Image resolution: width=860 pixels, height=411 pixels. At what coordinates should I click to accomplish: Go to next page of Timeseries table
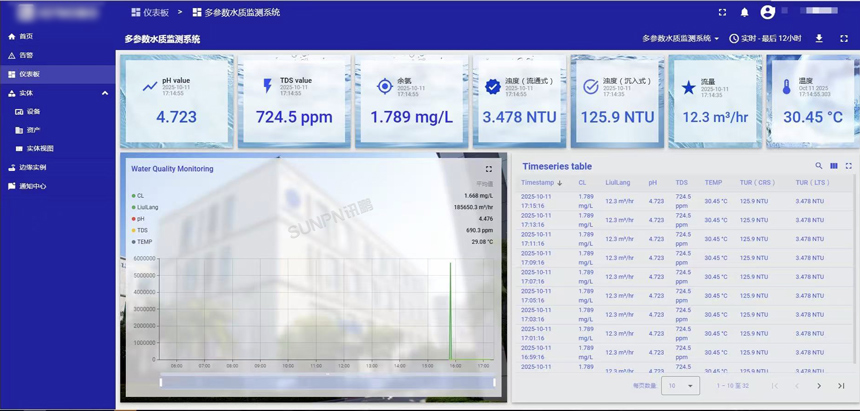click(x=819, y=386)
